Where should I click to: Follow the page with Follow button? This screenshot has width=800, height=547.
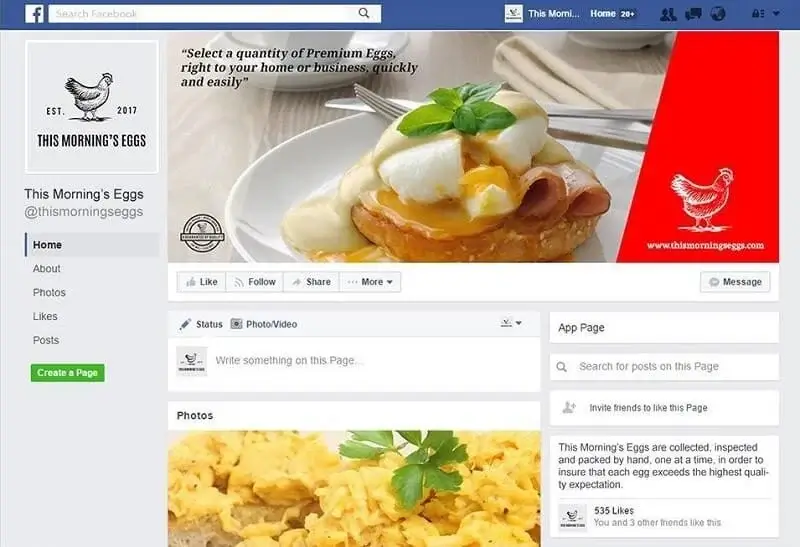pos(255,282)
